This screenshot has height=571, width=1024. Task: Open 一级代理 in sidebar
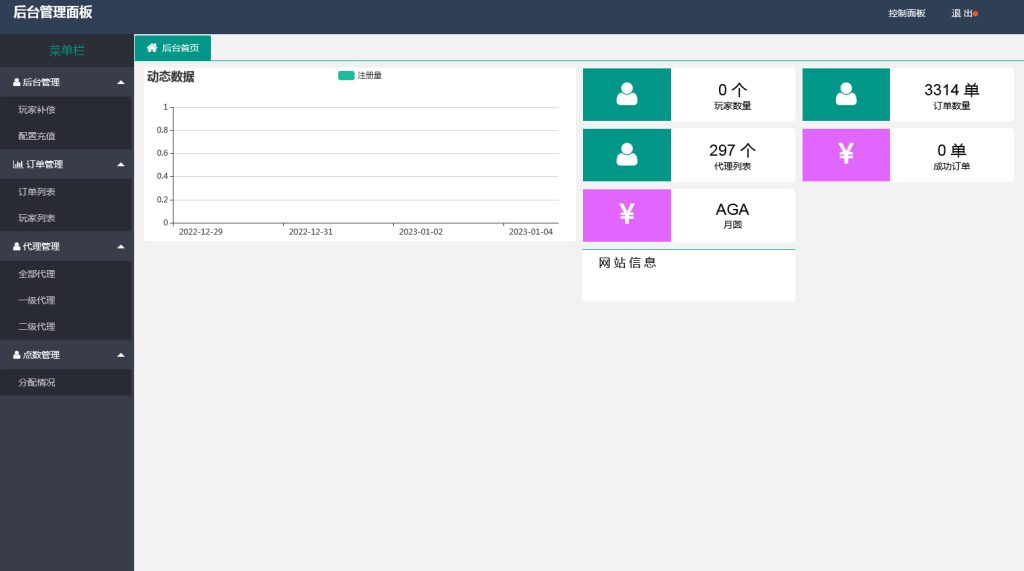point(37,301)
